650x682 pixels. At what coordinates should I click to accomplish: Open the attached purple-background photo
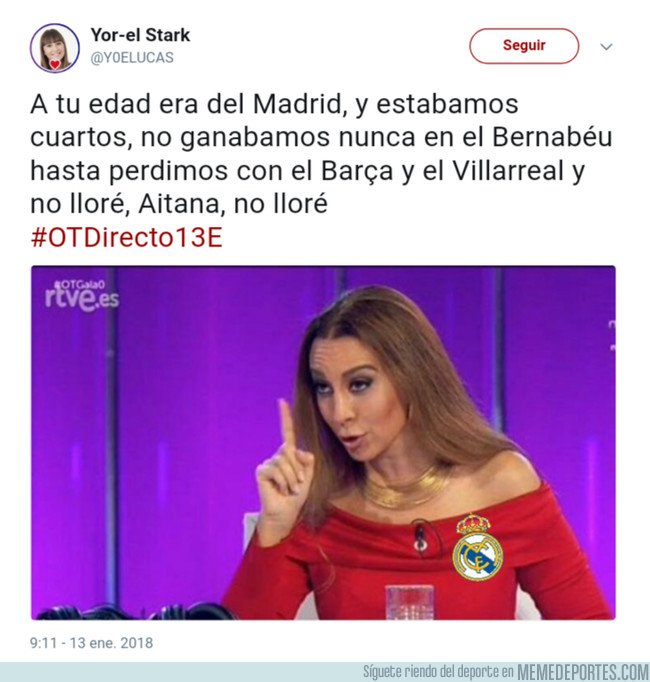(323, 442)
